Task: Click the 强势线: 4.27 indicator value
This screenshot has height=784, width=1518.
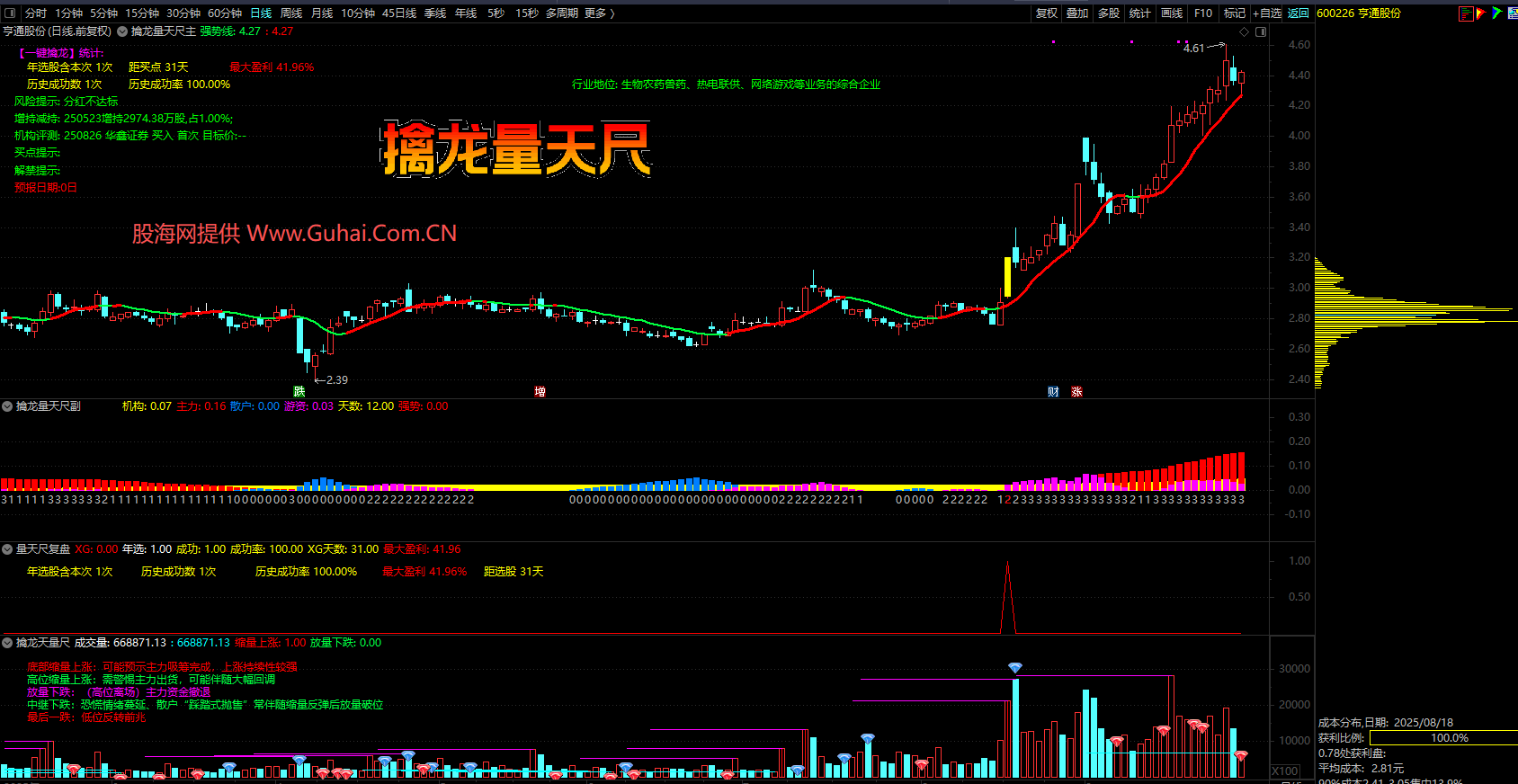Action: tap(230, 31)
